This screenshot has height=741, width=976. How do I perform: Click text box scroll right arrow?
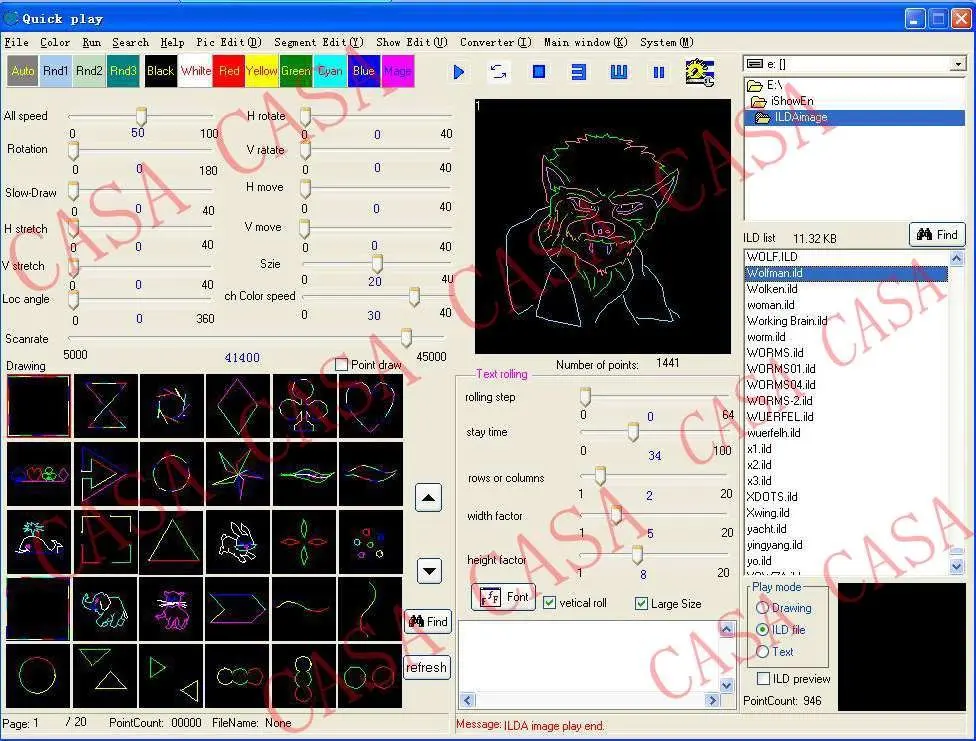coord(712,700)
